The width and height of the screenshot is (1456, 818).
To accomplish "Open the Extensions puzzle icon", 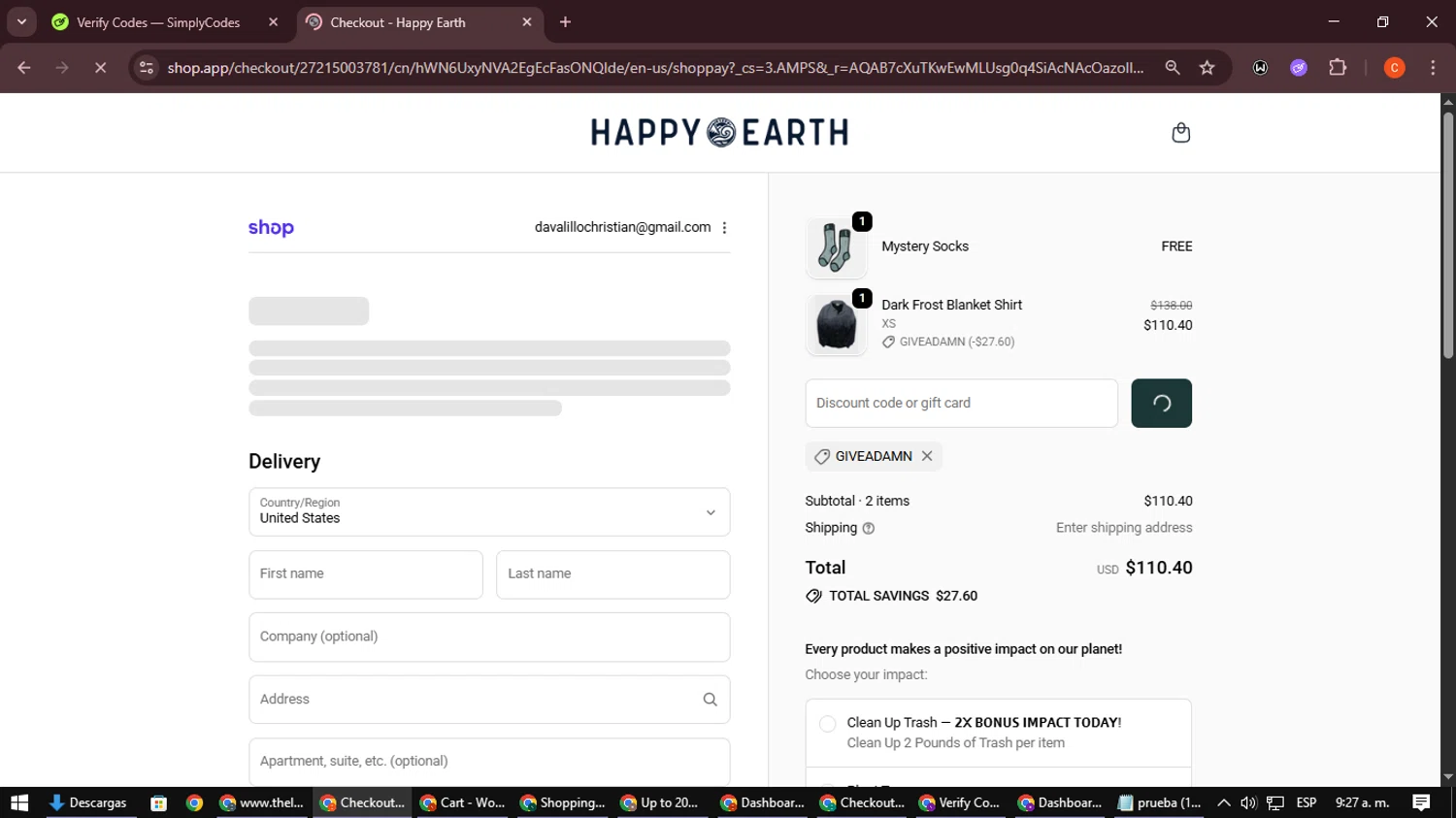I will 1338,68.
